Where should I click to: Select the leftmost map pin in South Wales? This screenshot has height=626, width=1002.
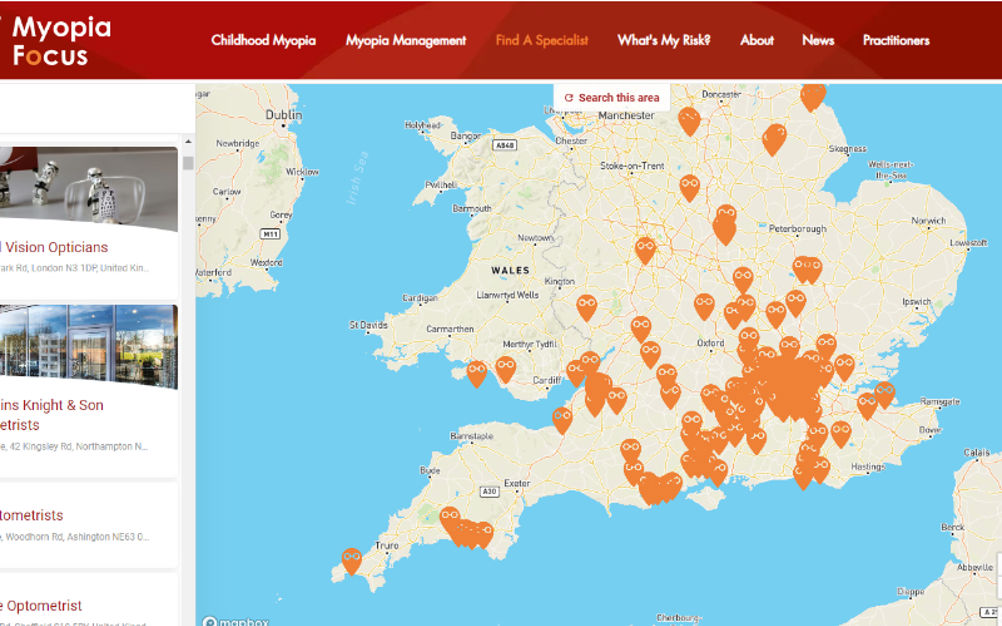coord(476,373)
